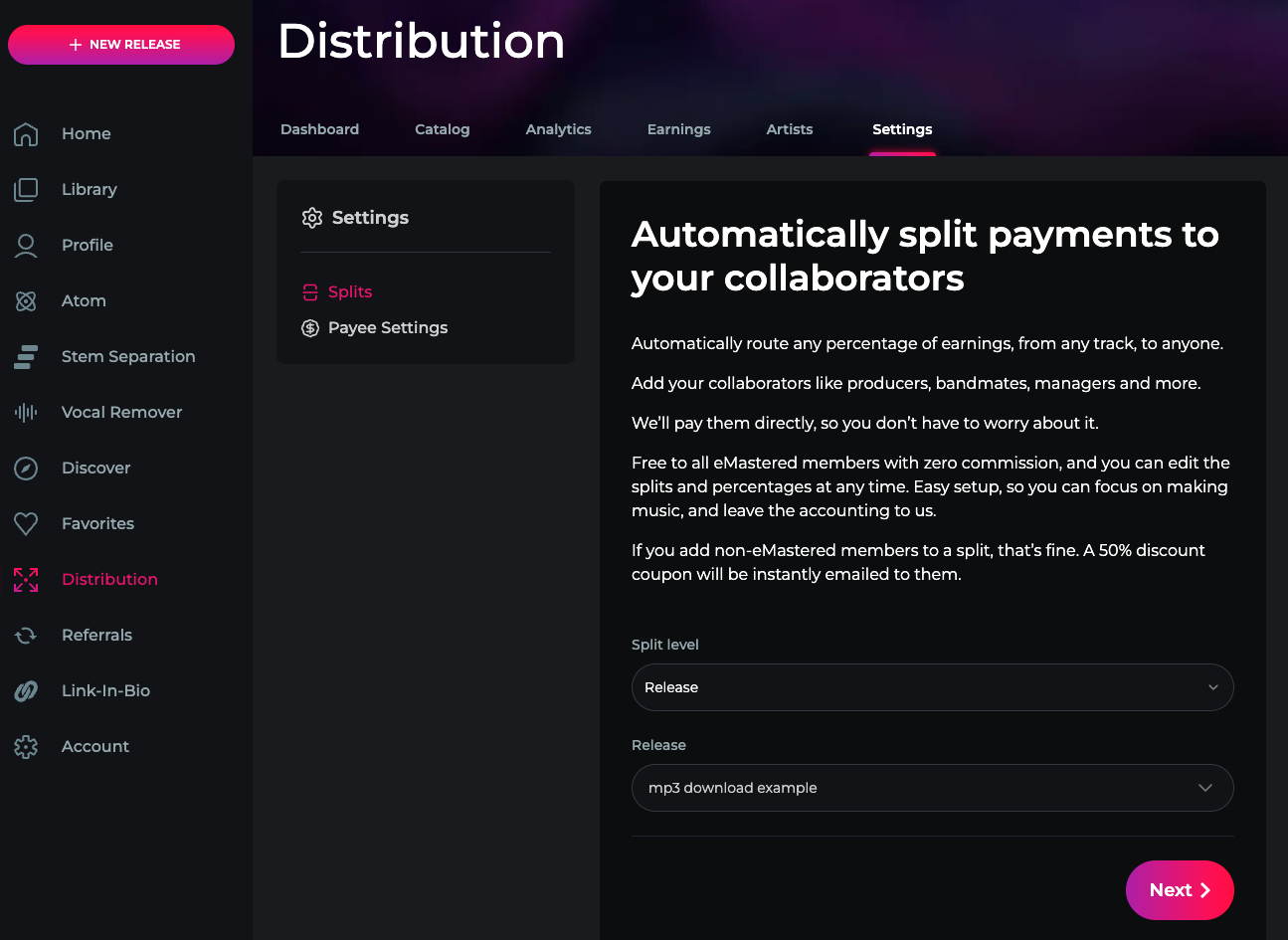Click the Link-In-Bio chain icon
This screenshot has width=1288, height=940.
pyautogui.click(x=26, y=691)
